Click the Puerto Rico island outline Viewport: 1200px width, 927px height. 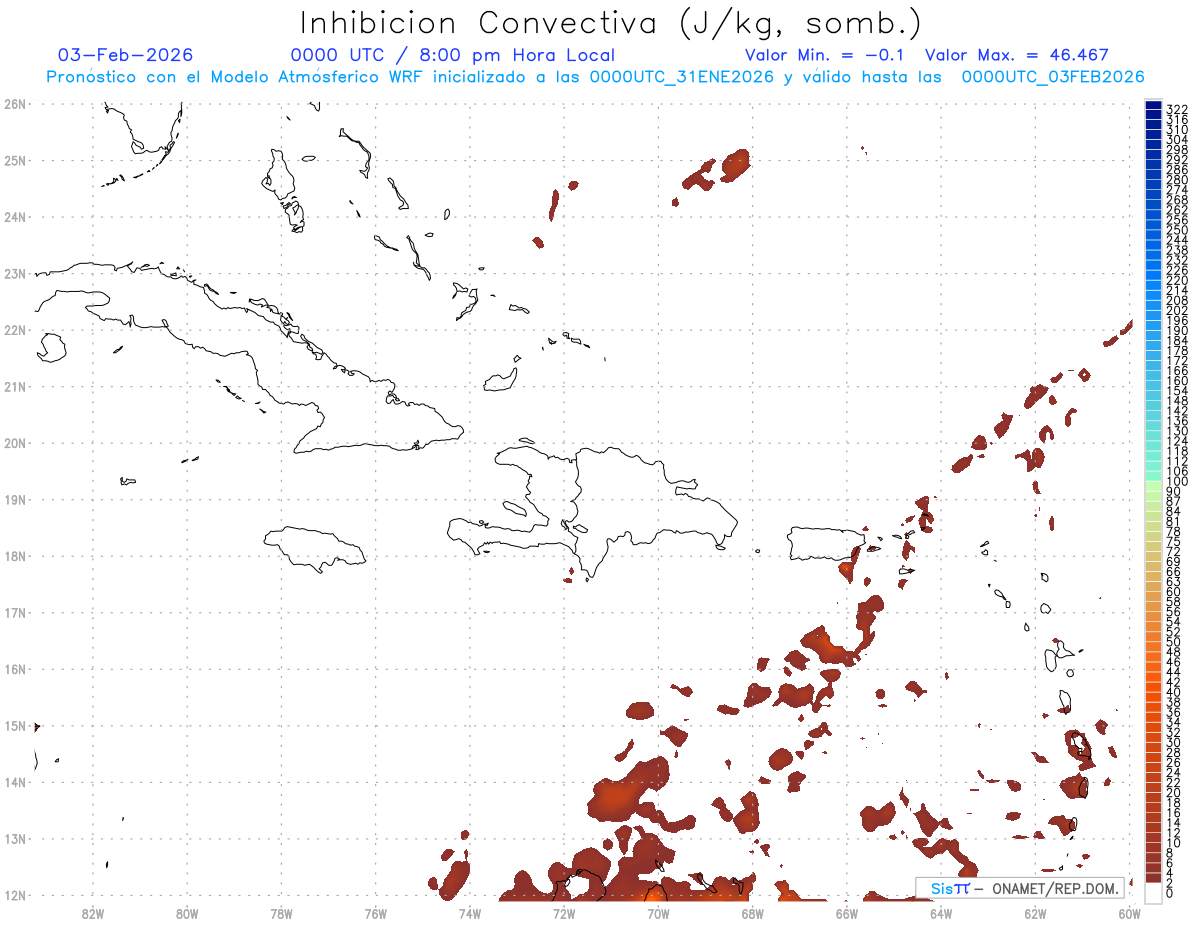coord(826,543)
